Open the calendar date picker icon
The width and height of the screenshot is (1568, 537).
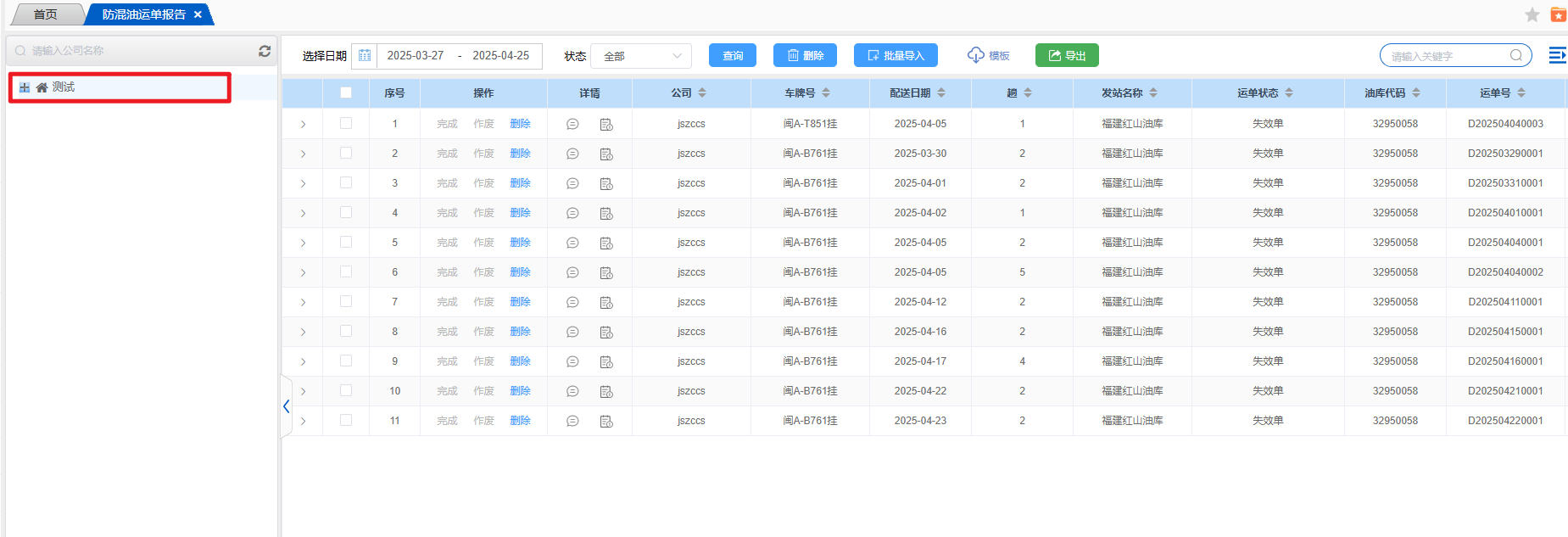(365, 56)
